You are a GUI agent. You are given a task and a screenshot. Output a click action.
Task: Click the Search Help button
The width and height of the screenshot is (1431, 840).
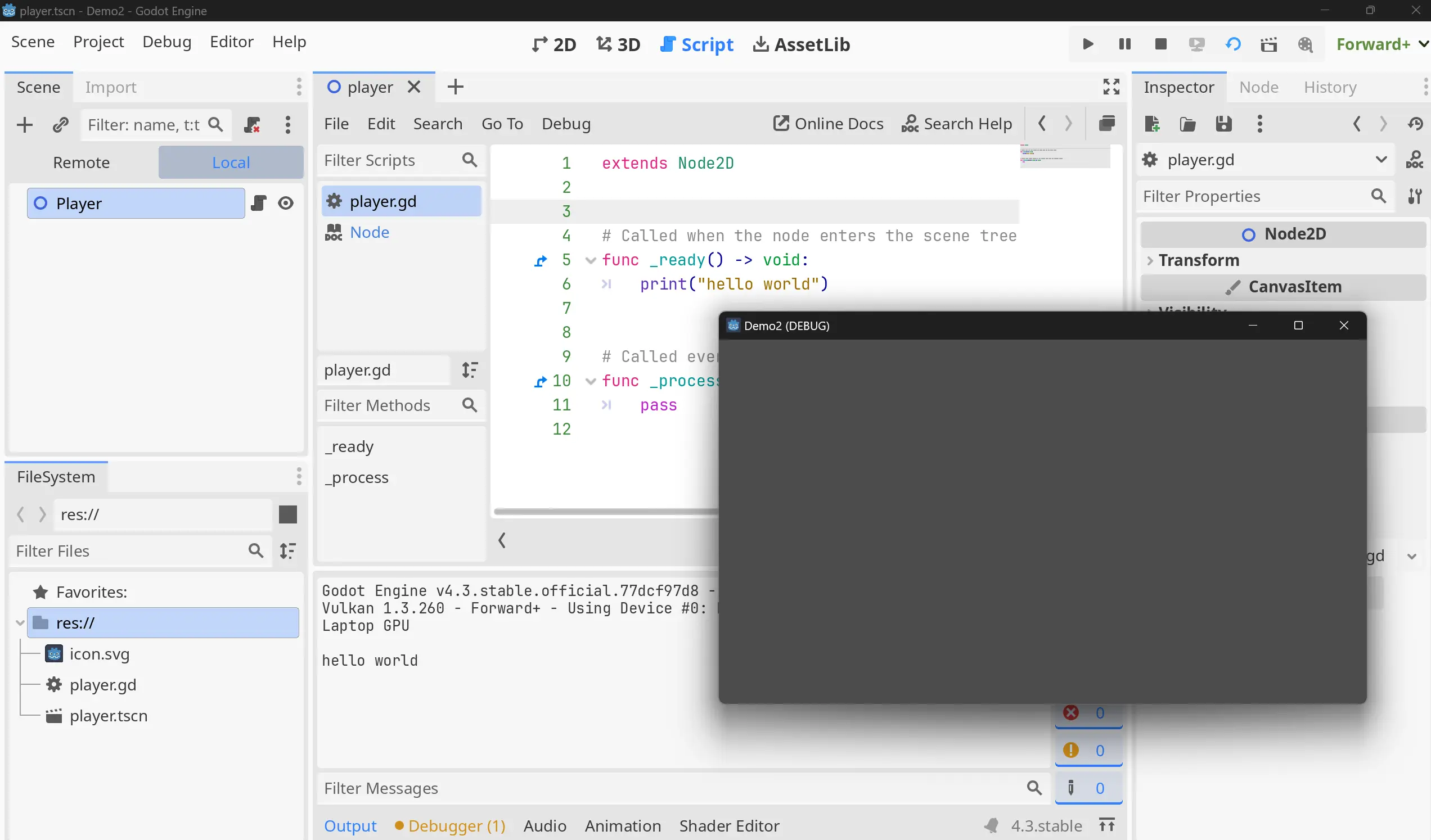tap(957, 124)
